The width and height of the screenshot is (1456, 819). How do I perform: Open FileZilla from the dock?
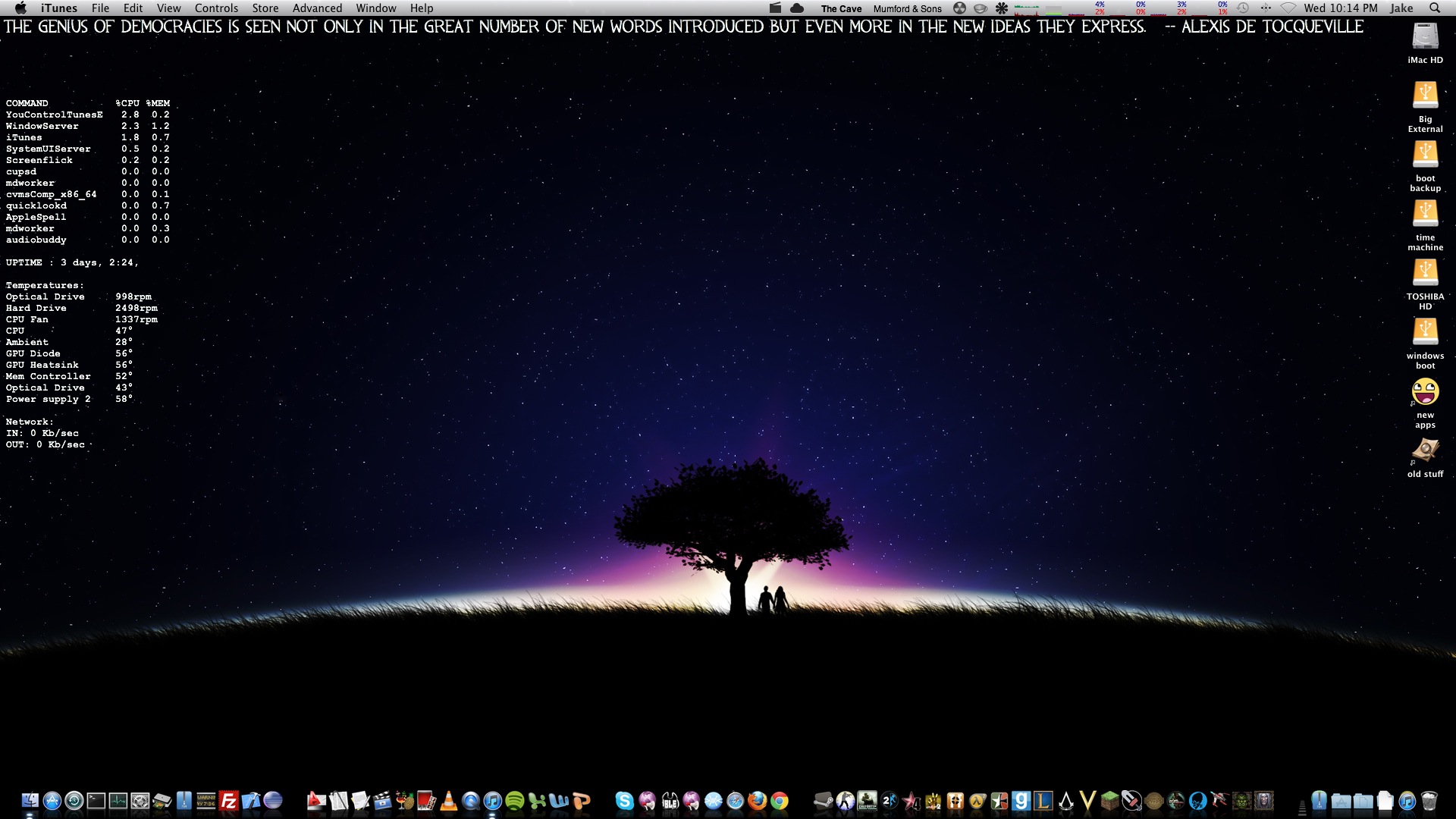[228, 801]
